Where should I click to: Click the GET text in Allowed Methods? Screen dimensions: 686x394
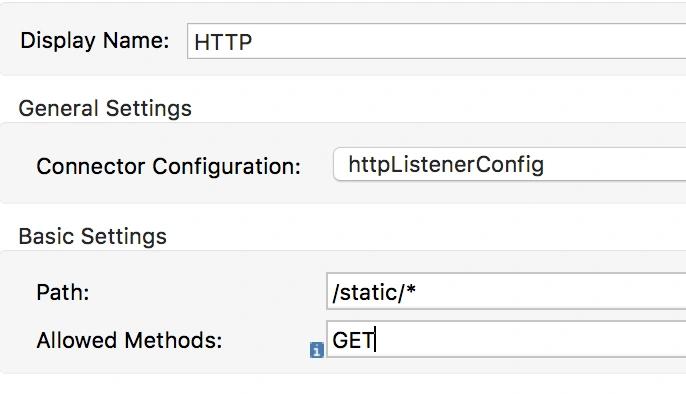click(x=354, y=340)
